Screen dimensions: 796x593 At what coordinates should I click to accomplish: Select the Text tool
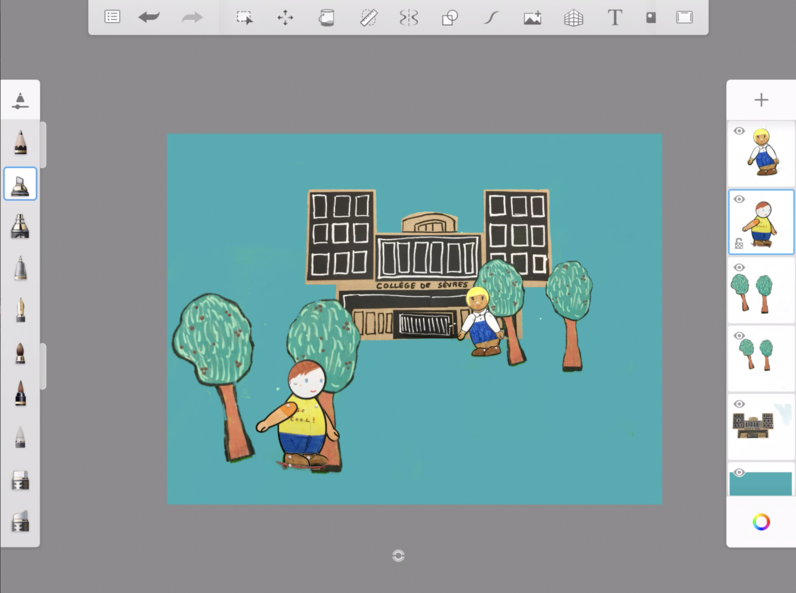click(x=615, y=18)
